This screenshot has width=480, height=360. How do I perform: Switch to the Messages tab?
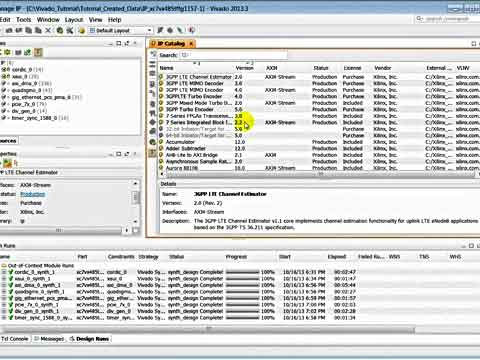pyautogui.click(x=49, y=339)
